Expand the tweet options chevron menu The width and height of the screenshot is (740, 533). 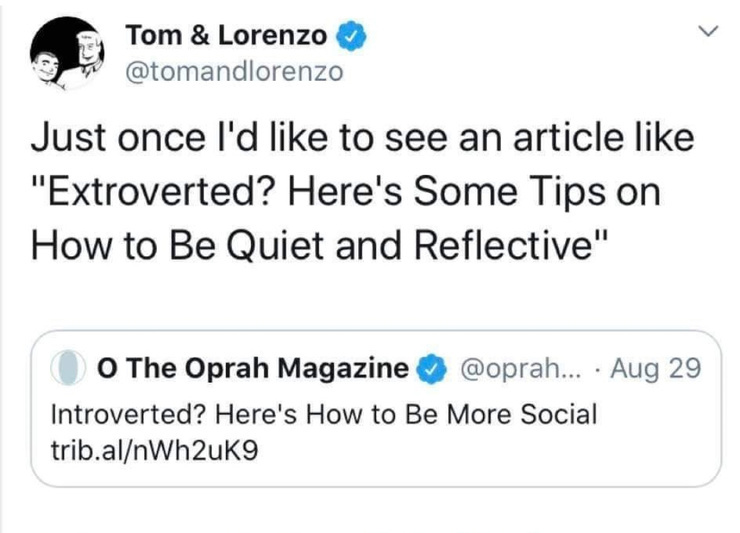(708, 33)
